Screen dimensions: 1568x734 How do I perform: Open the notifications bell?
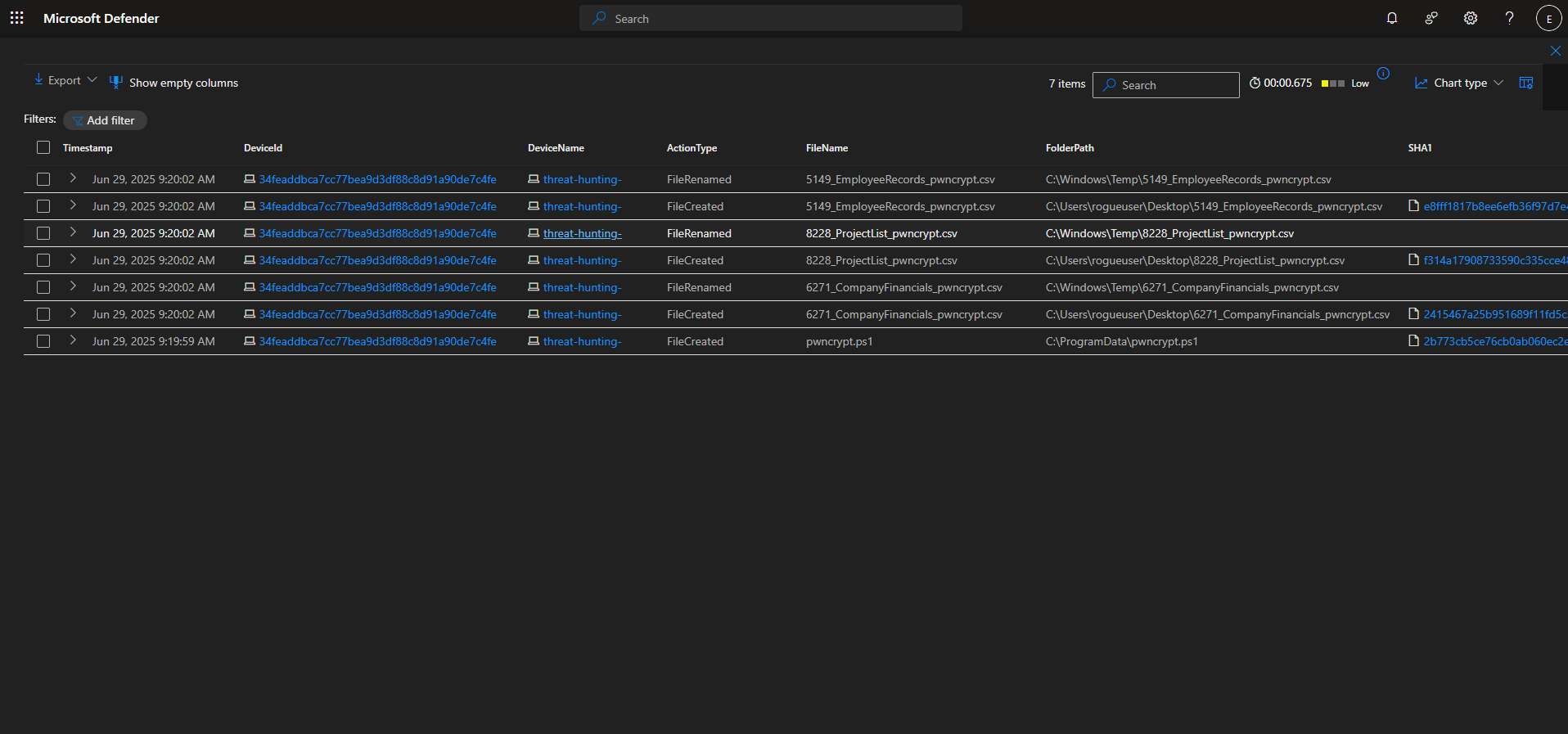1392,18
